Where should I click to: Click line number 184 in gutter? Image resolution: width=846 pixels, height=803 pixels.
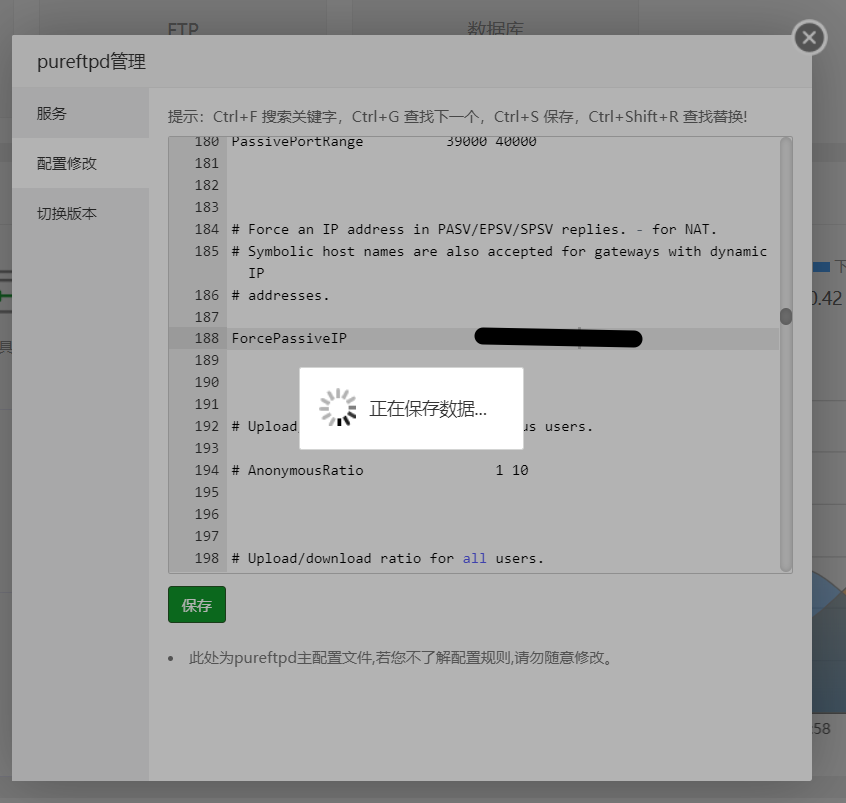click(207, 229)
